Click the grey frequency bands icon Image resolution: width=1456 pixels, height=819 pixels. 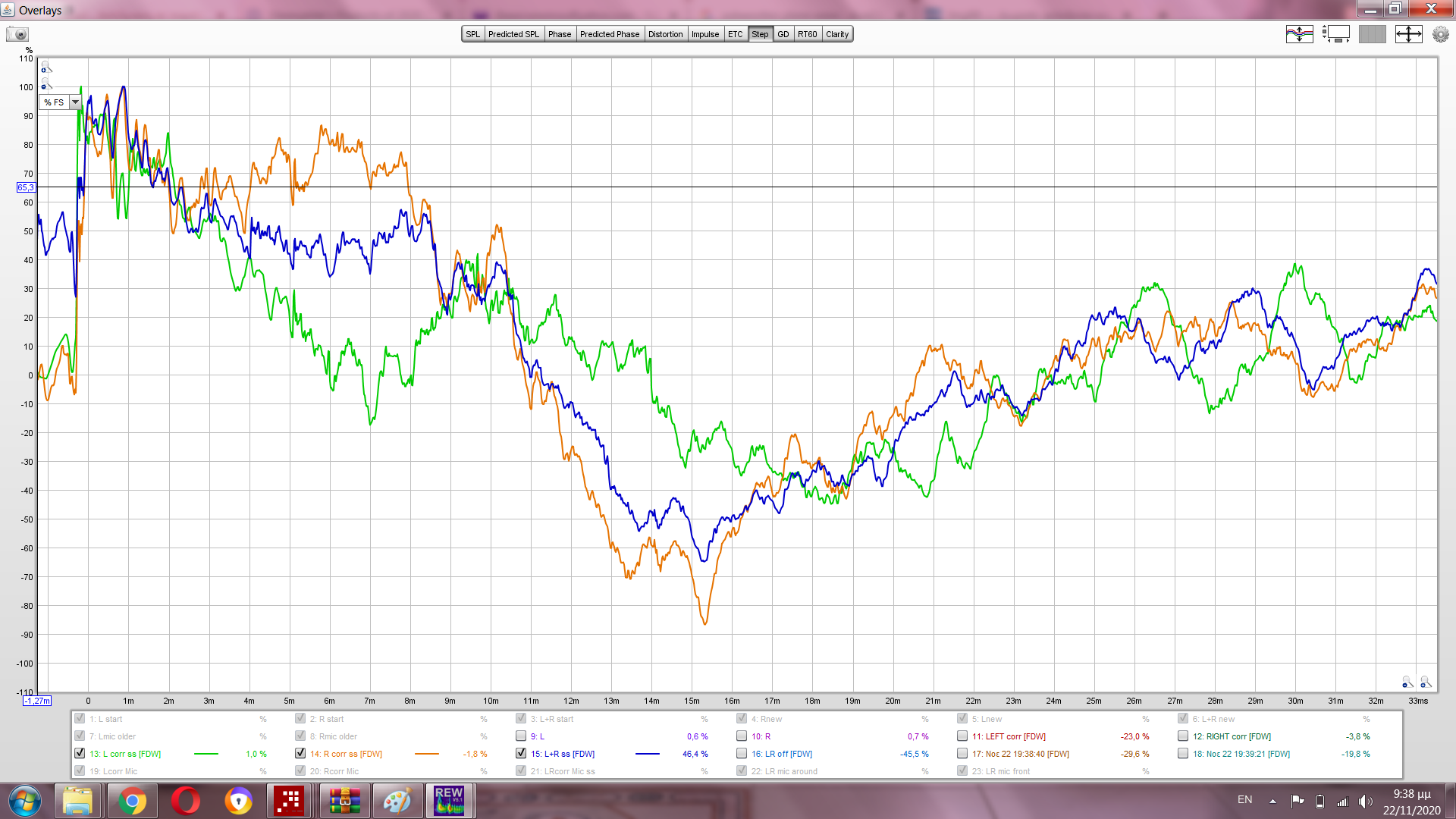[1372, 34]
